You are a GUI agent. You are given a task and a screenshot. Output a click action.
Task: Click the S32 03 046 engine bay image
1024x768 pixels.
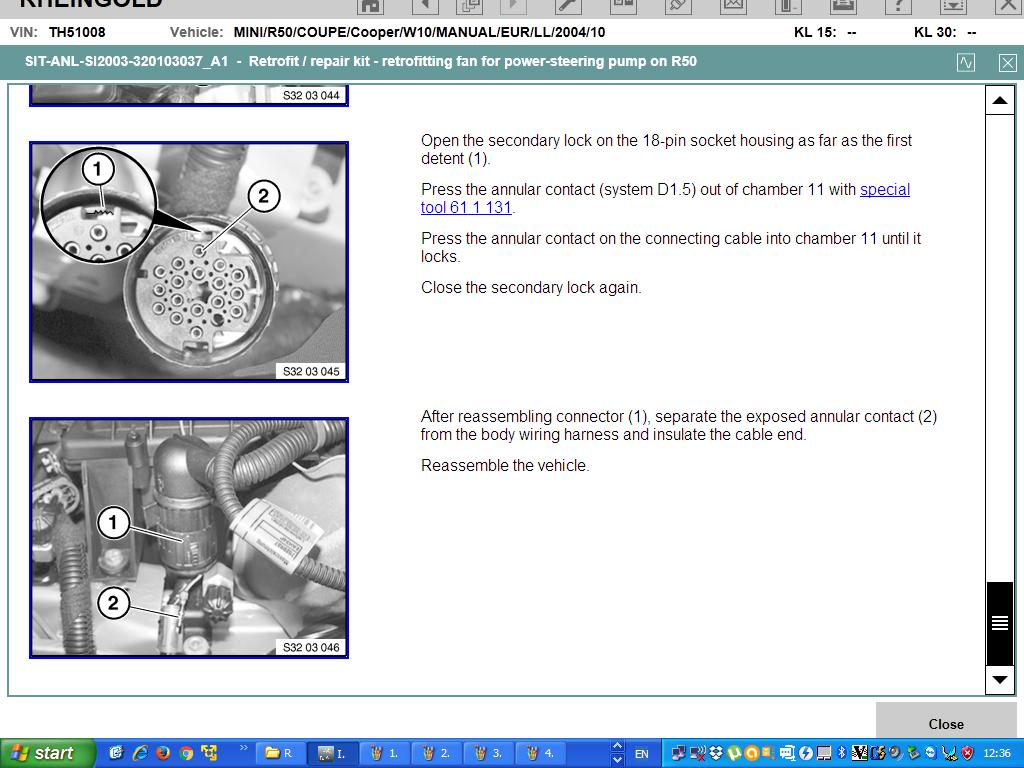189,538
